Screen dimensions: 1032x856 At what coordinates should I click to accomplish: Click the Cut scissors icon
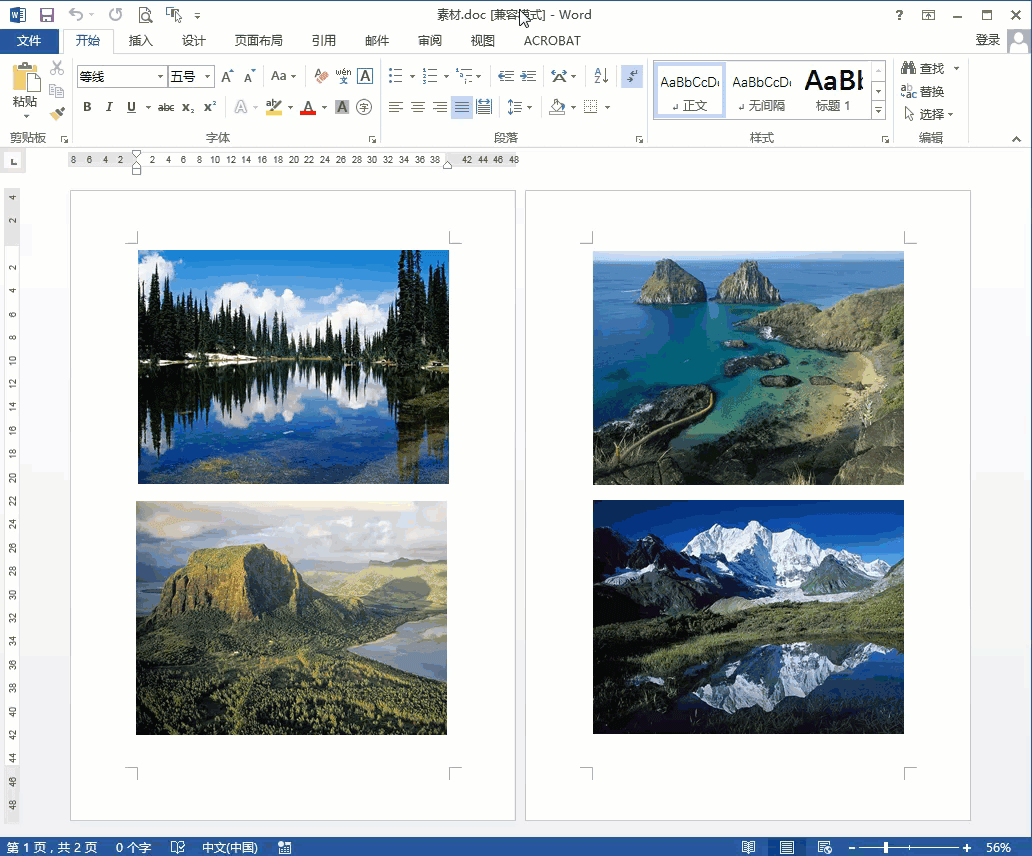[x=57, y=69]
